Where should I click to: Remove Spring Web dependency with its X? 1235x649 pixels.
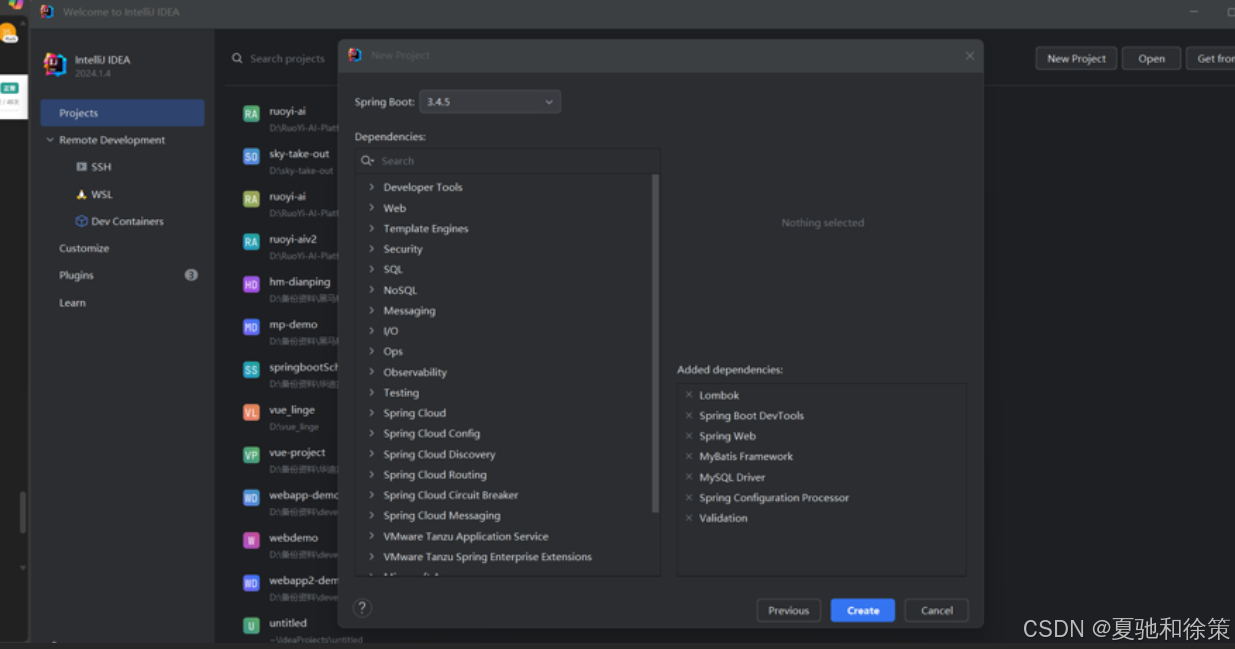689,436
